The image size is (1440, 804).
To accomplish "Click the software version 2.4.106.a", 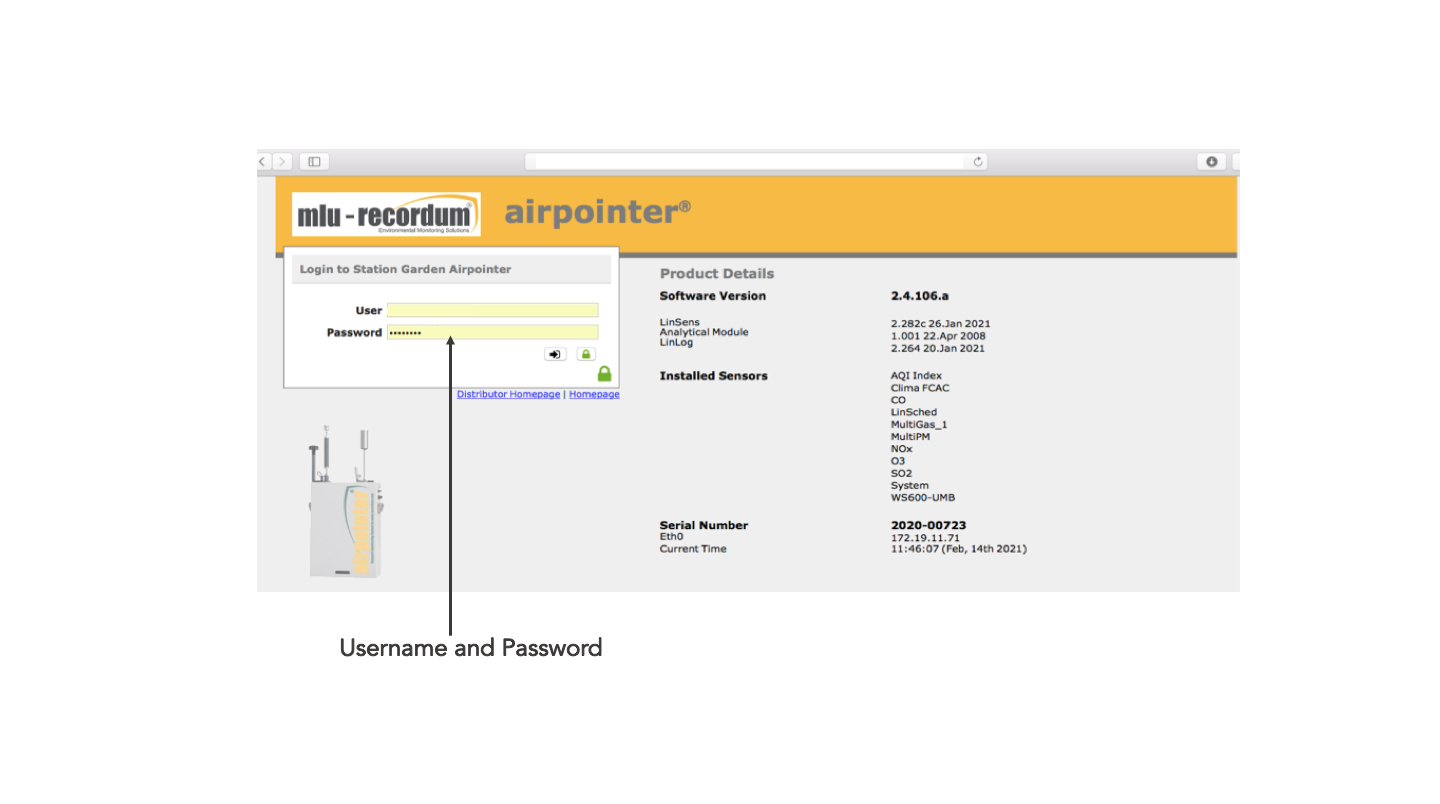I will coord(919,296).
